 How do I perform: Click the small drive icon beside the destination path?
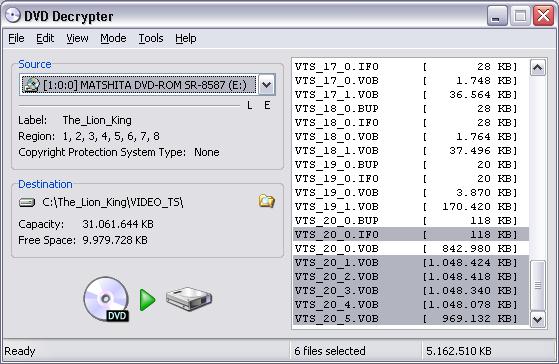click(x=27, y=202)
